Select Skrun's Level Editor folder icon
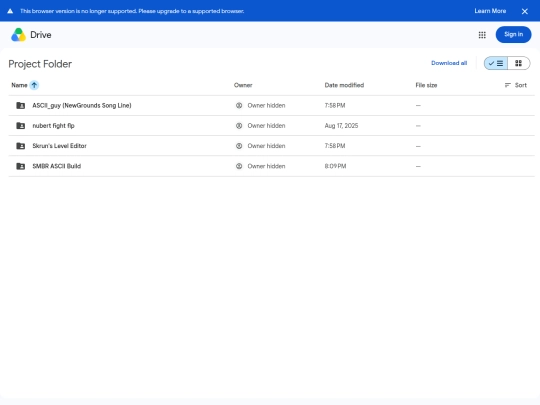Screen dimensions: 540x405 [21, 146]
